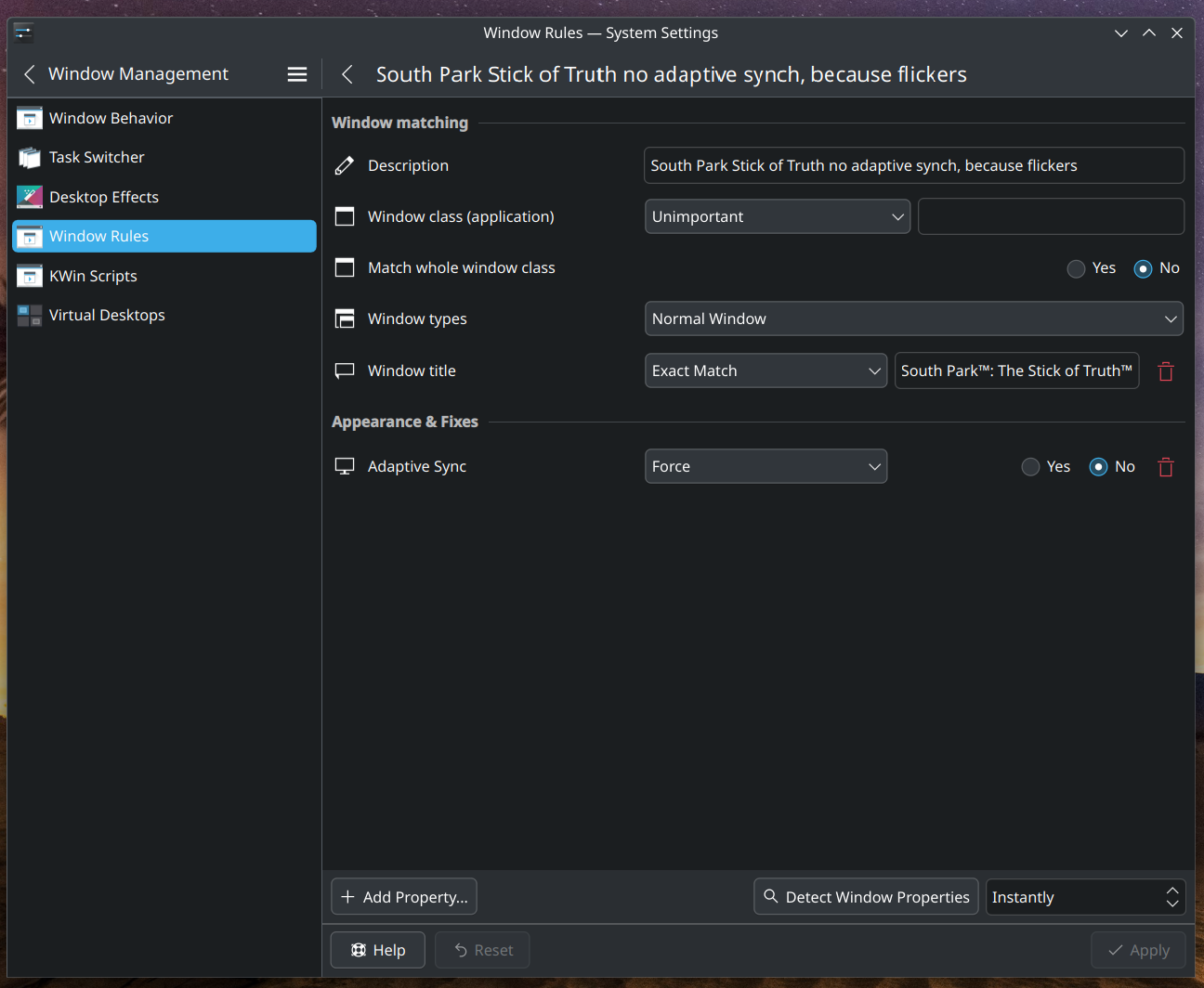Click the Task Switcher sidebar icon
Screen dimensions: 1204x988
30,158
